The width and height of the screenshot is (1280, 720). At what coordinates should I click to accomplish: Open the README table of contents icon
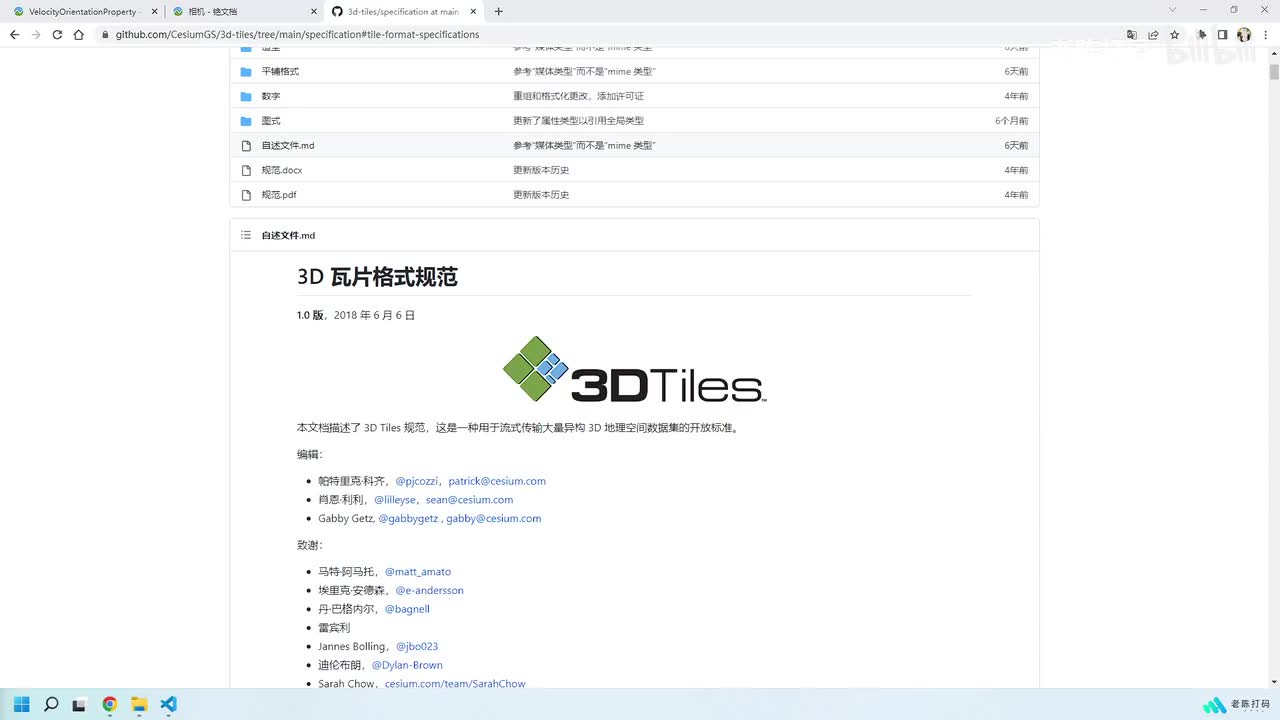click(246, 235)
